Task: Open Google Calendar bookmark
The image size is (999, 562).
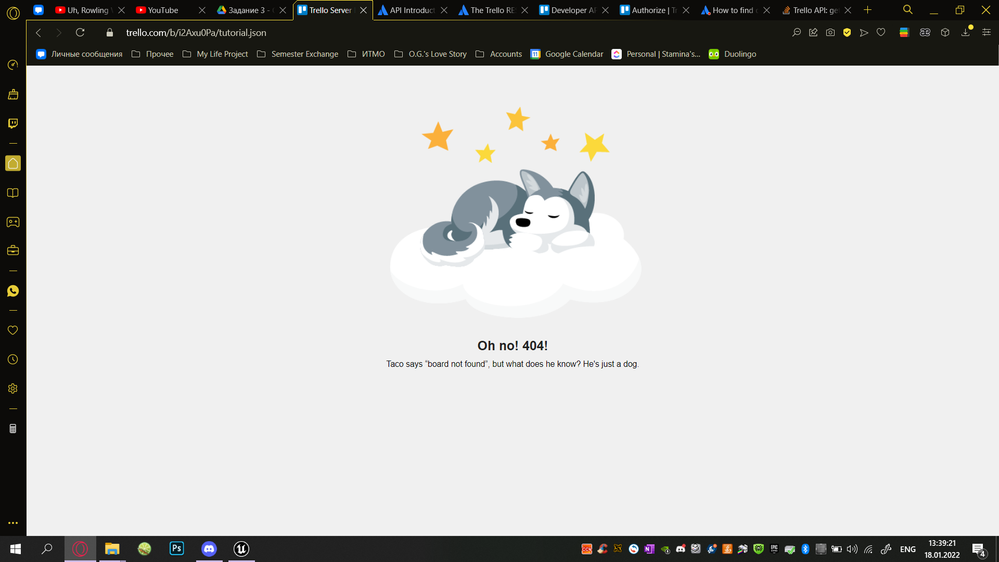Action: pyautogui.click(x=566, y=54)
